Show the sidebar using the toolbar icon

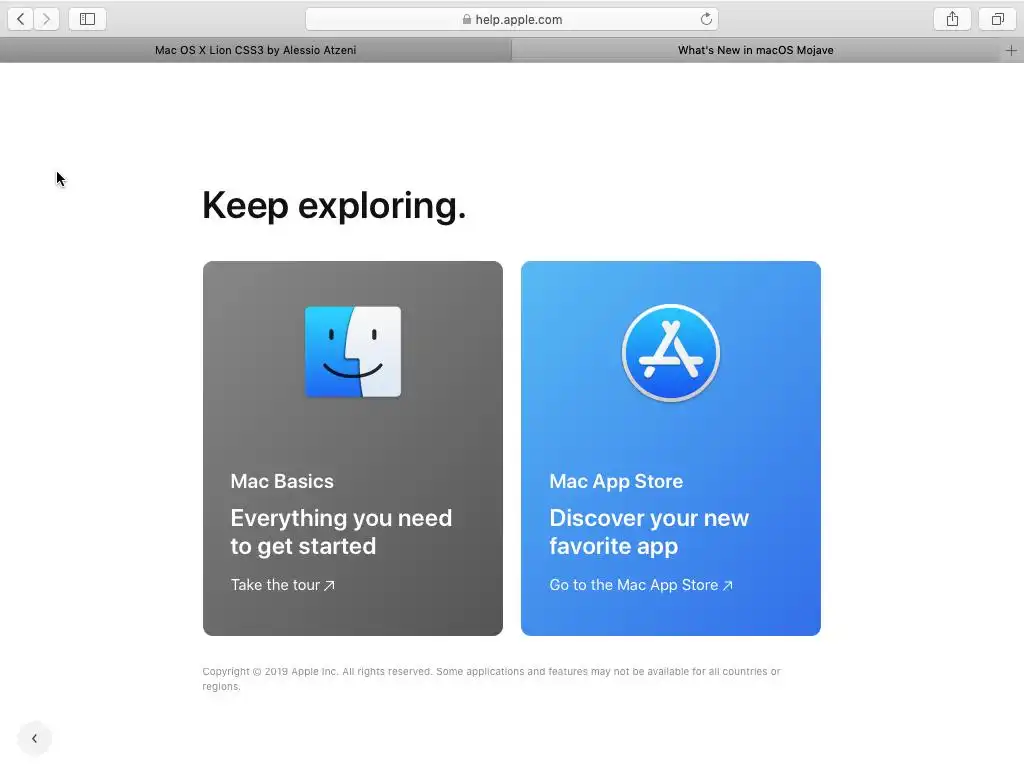(x=88, y=19)
